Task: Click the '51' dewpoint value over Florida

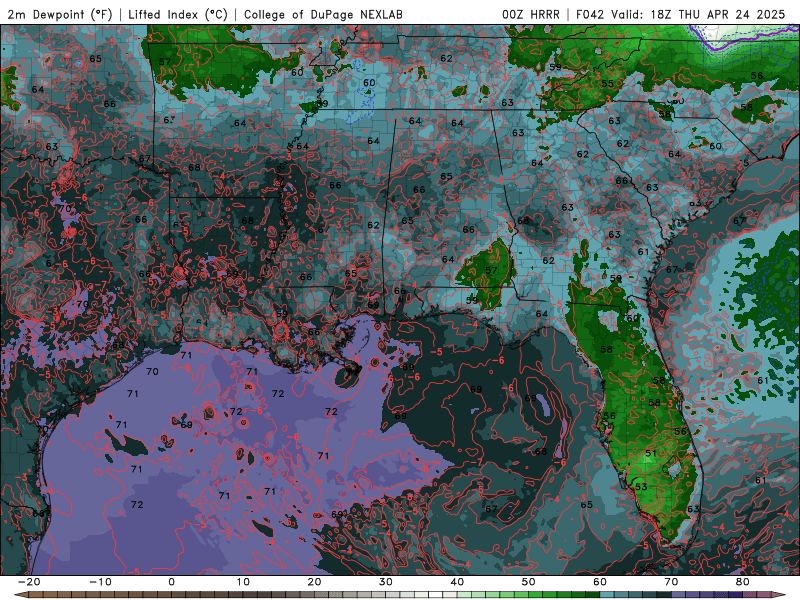Action: [651, 453]
